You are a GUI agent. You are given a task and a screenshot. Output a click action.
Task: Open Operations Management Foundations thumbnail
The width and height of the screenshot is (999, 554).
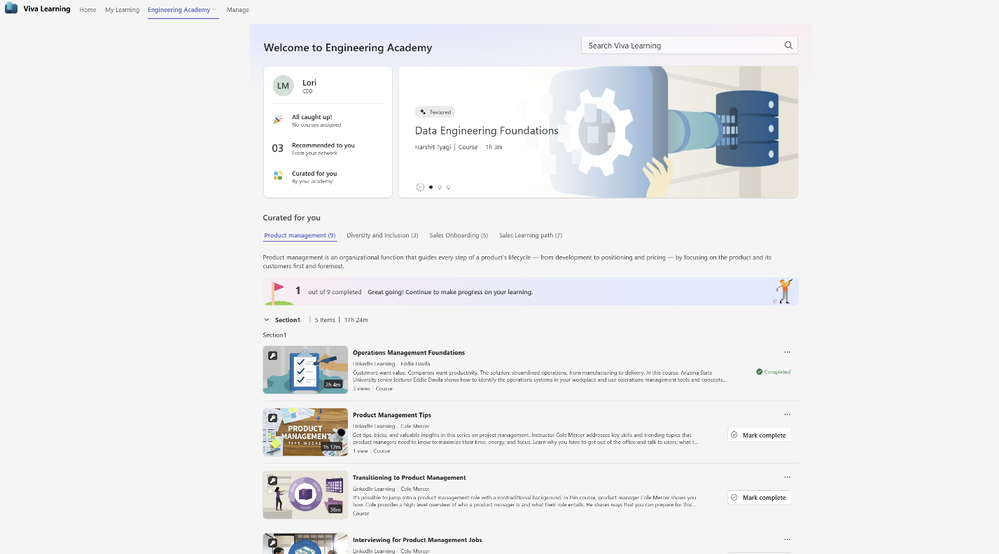pos(305,370)
